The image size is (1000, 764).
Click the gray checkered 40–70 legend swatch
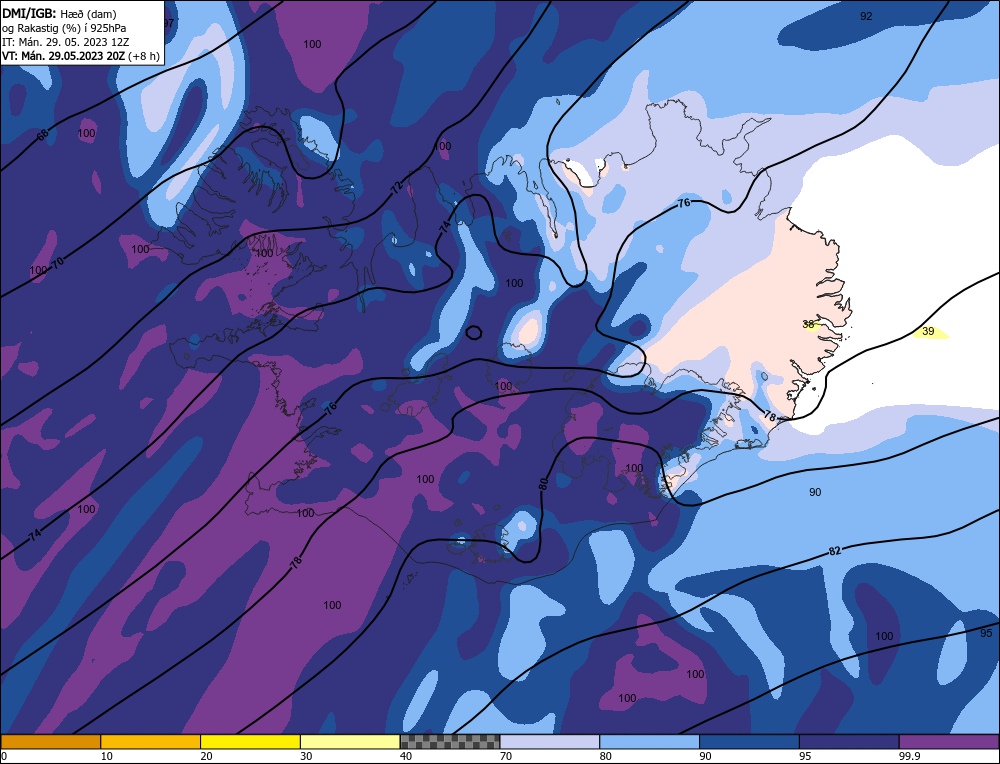(x=450, y=742)
